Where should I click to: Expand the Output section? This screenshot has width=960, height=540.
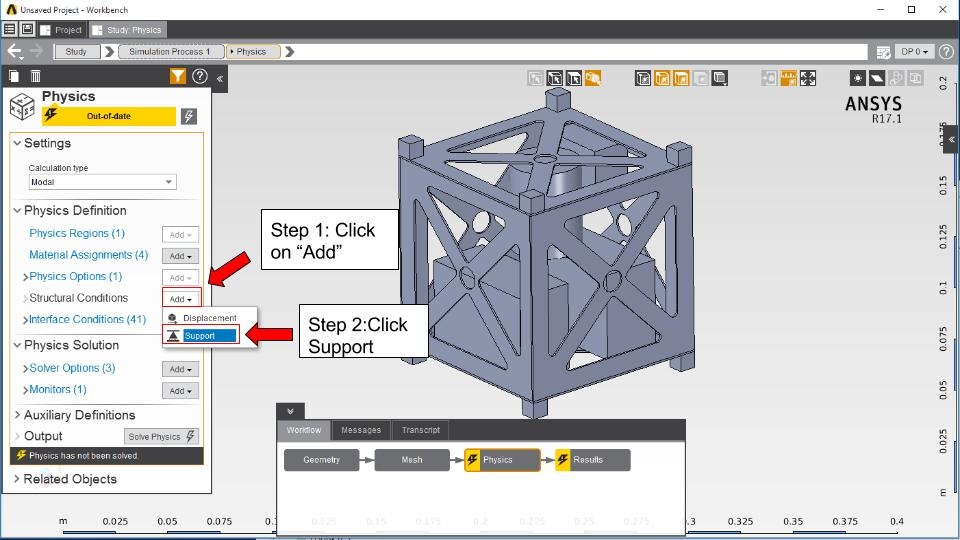pos(17,436)
